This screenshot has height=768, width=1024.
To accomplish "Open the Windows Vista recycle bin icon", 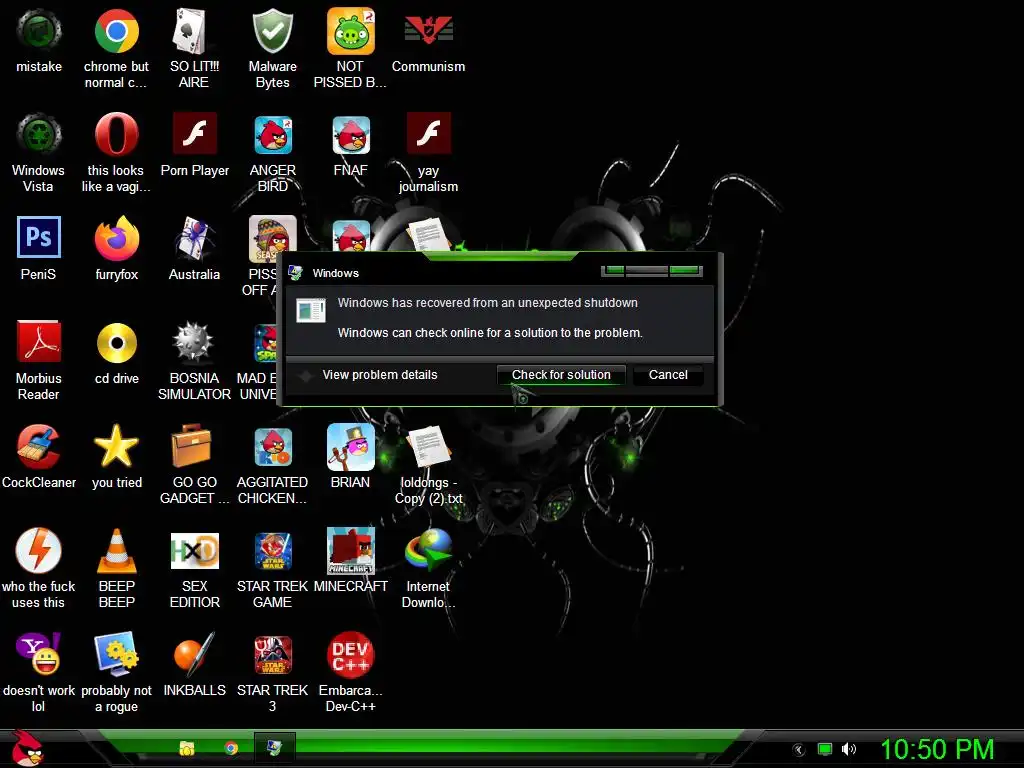I will coord(39,135).
